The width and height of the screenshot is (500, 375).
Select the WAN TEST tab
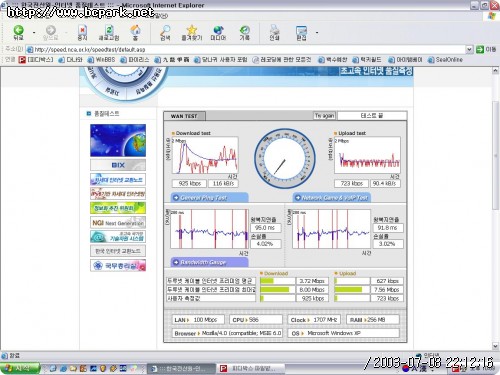point(184,116)
